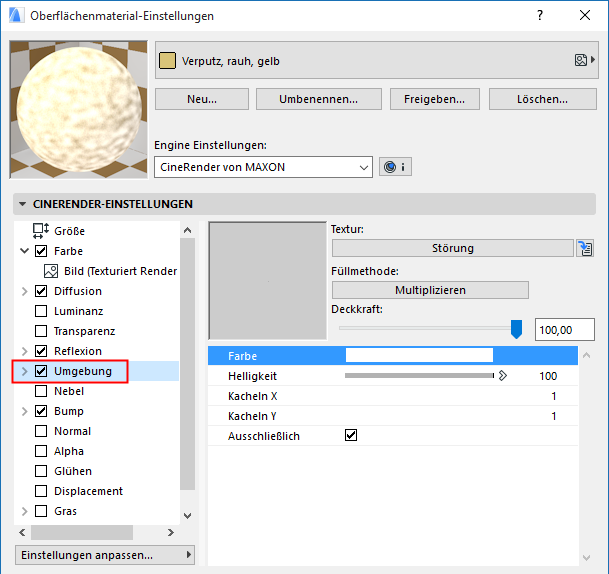Open the Verputz, rauh, gelb material selector
The height and width of the screenshot is (574, 609).
[377, 60]
